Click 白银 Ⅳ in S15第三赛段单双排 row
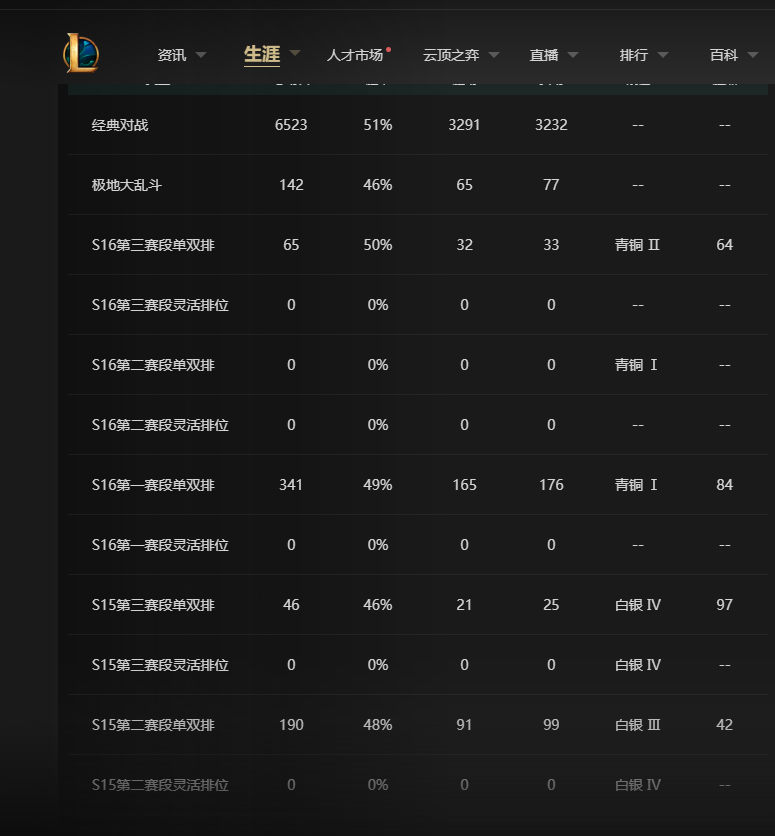Image resolution: width=775 pixels, height=836 pixels. (x=637, y=605)
